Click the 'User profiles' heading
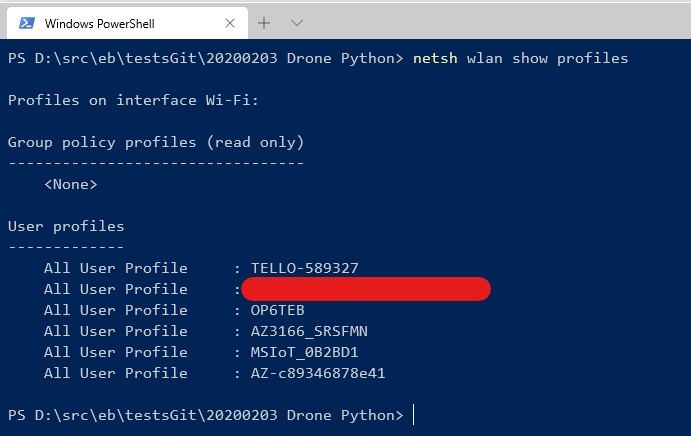 tap(66, 226)
